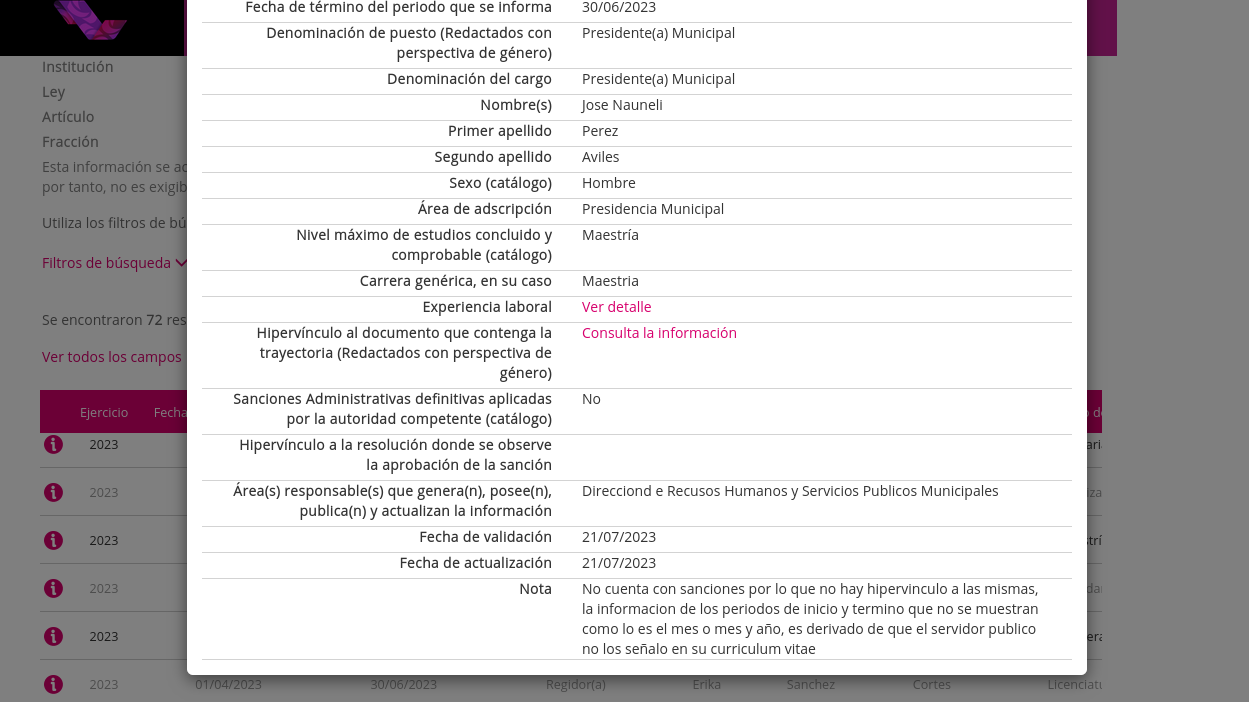Click the Regidor(a) cell in the table
The height and width of the screenshot is (702, 1249).
coord(576,684)
